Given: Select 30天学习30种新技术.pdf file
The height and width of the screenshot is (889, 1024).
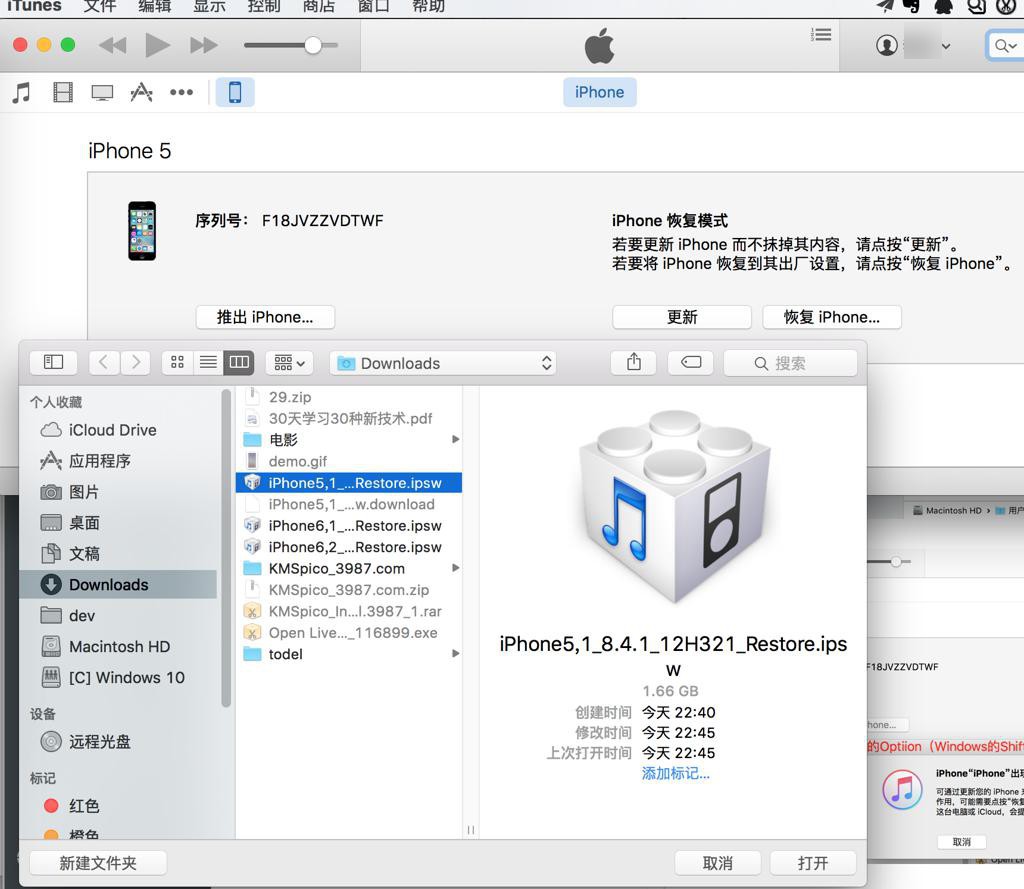Looking at the screenshot, I should pos(349,418).
